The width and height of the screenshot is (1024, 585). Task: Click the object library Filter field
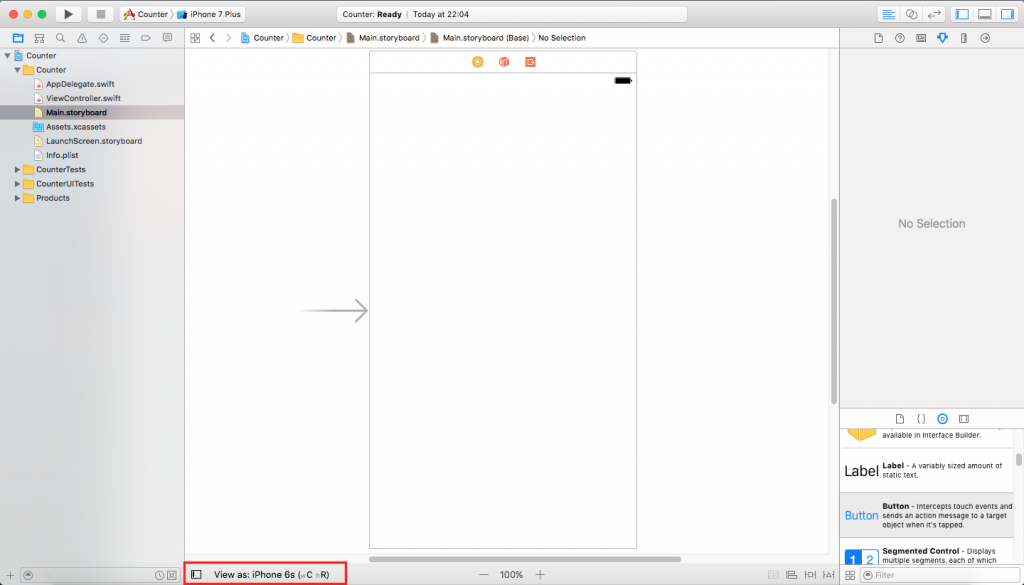tap(940, 575)
